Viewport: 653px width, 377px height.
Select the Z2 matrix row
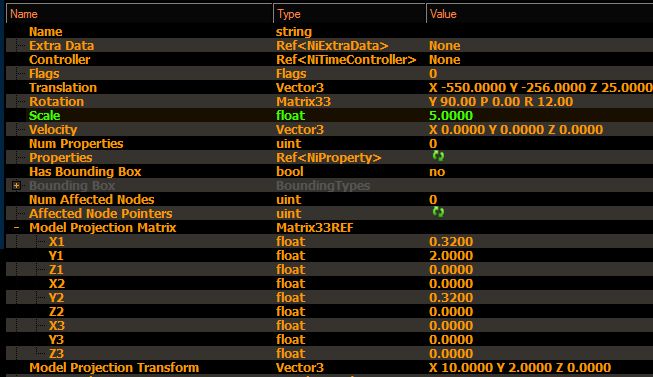329,312
